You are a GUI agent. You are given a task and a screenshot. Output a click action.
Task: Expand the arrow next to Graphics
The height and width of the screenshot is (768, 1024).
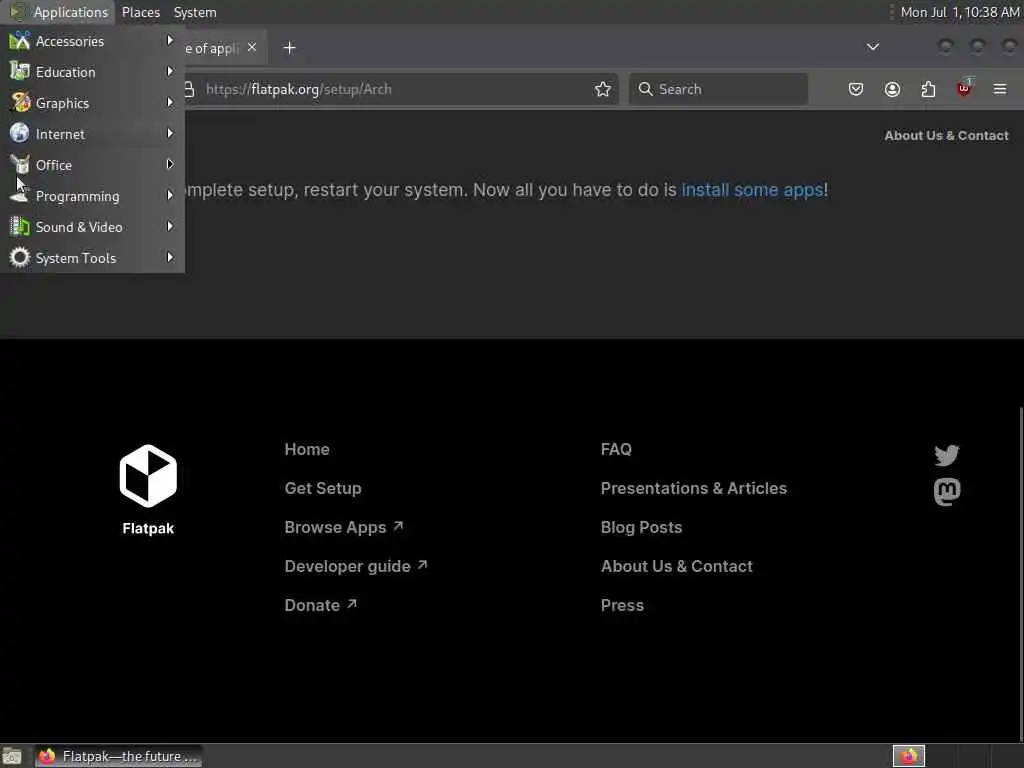(170, 103)
